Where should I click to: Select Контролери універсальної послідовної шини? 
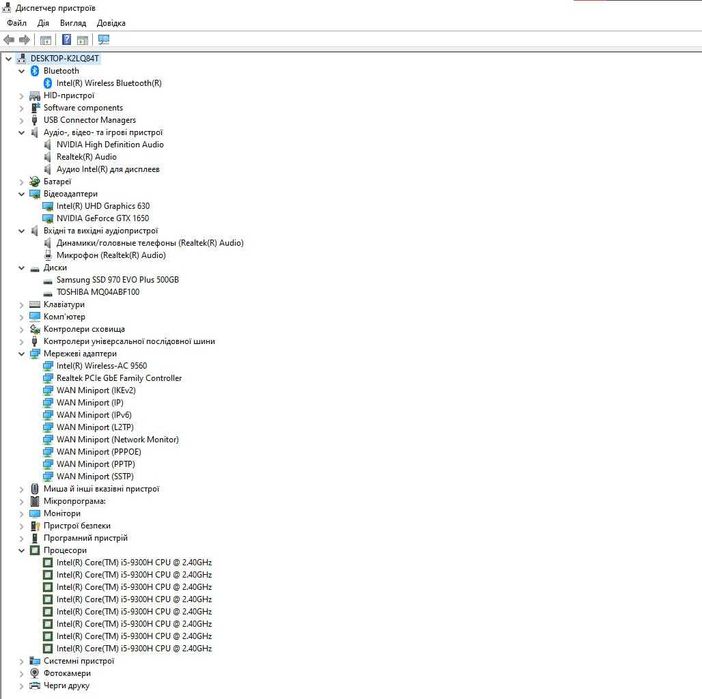[x=129, y=341]
